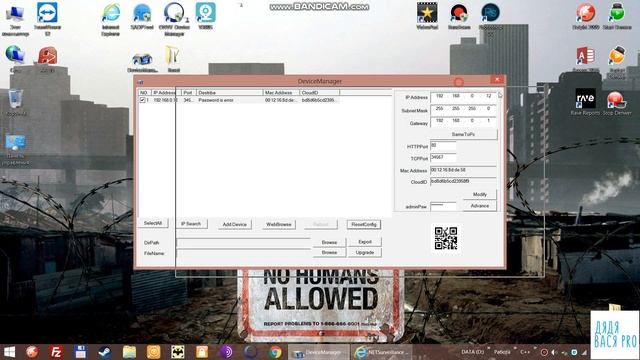Click the SameToPc button

tap(463, 134)
